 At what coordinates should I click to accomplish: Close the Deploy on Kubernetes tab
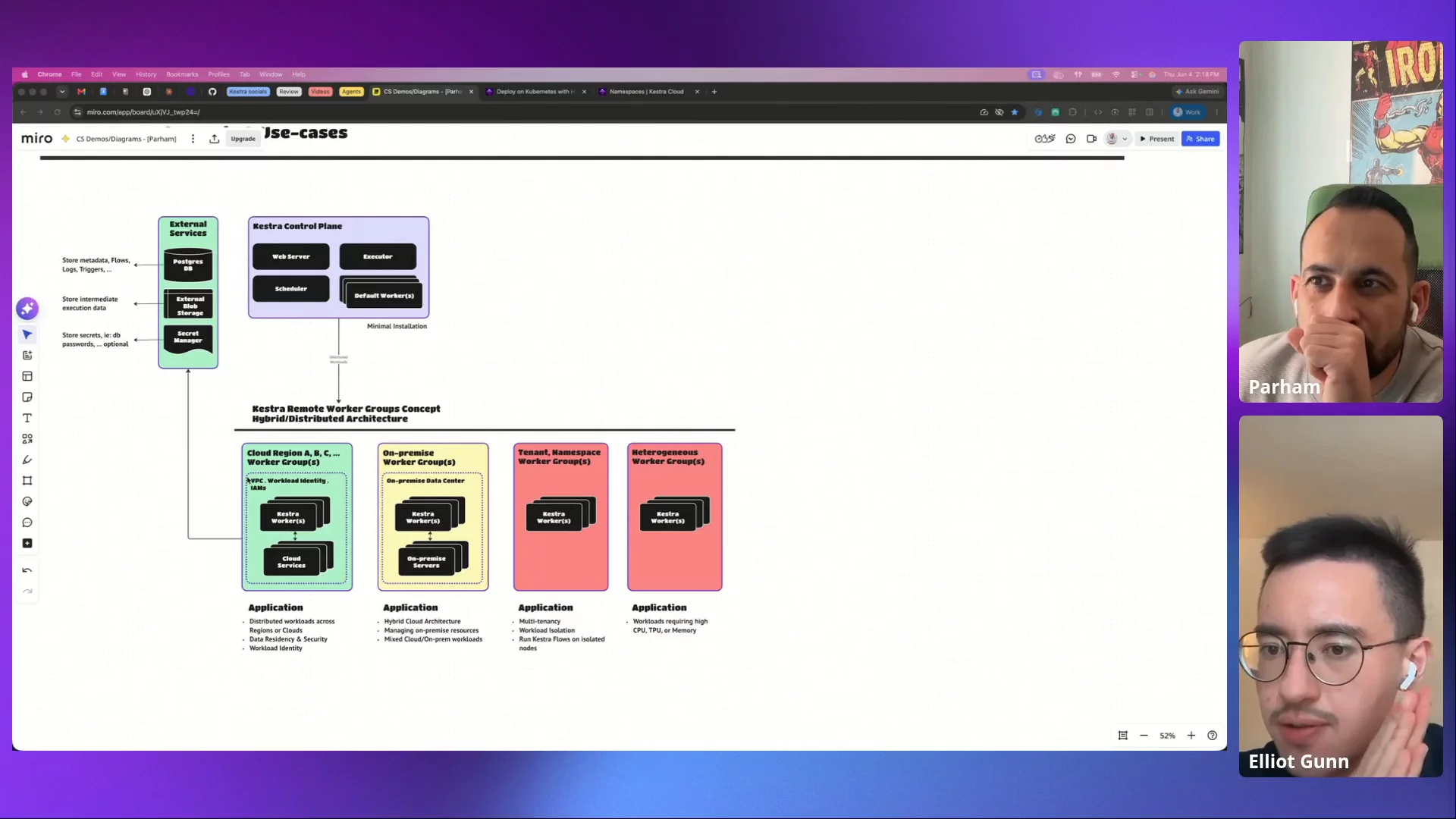584,92
